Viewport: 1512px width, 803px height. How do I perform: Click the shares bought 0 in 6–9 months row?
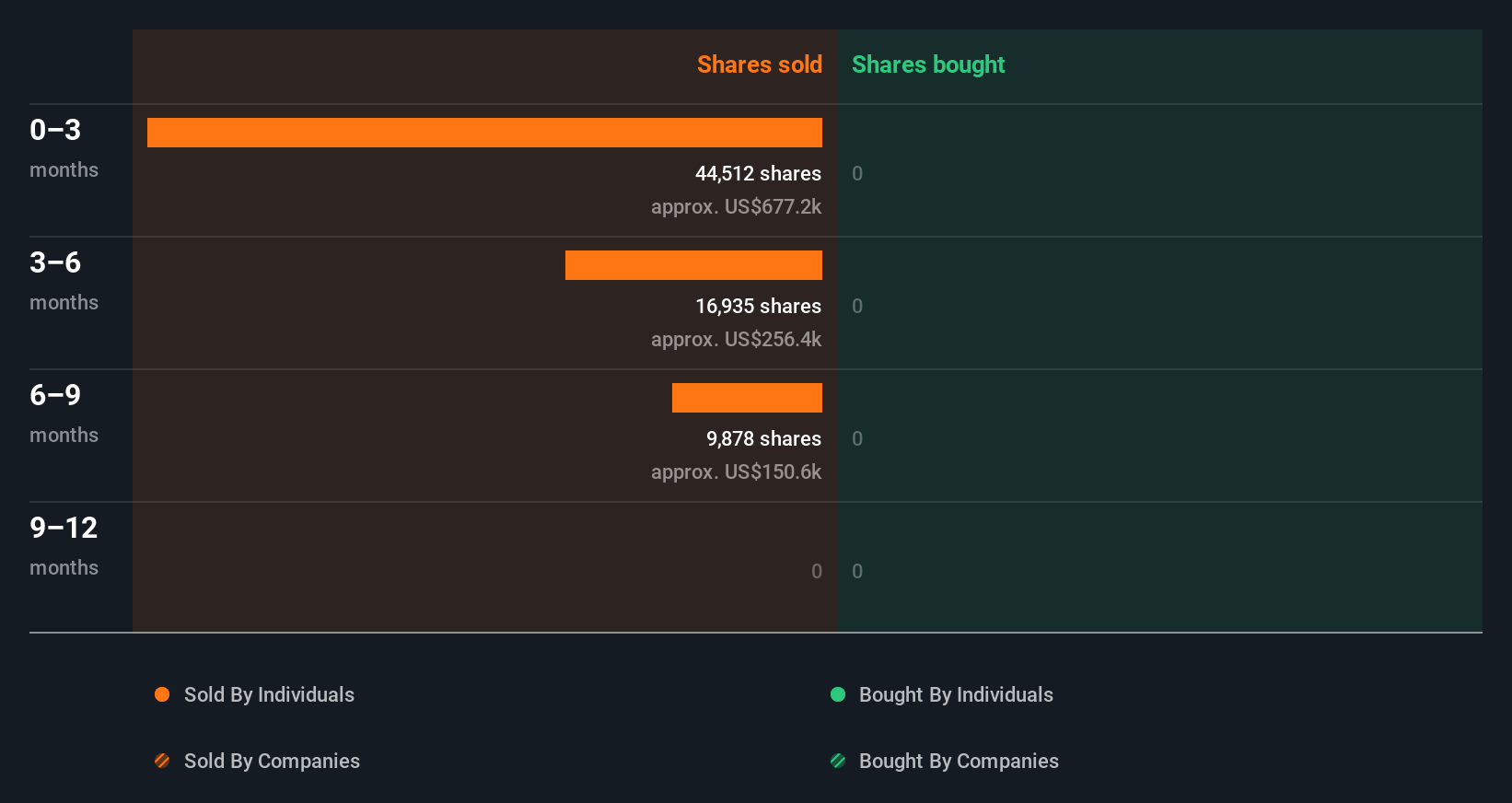(857, 438)
